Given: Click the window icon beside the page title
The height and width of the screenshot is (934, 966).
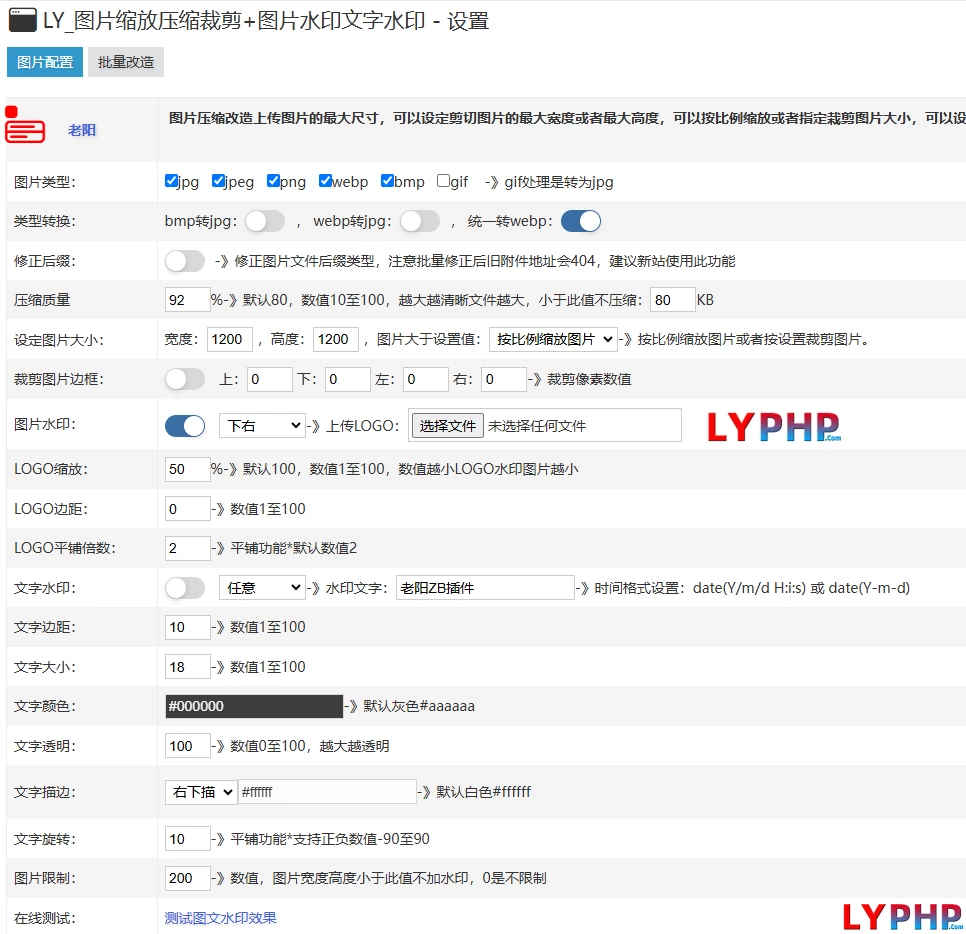Looking at the screenshot, I should 22,20.
